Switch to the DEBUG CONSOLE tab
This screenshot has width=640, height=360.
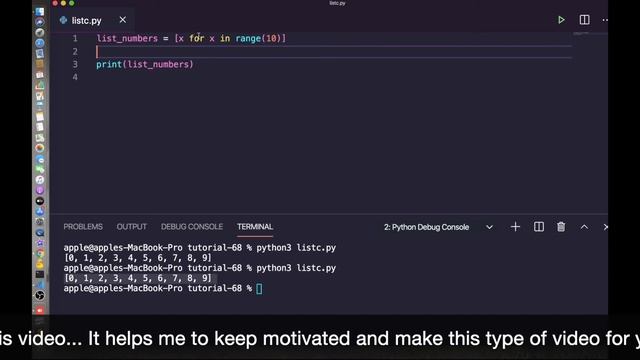pyautogui.click(x=191, y=227)
